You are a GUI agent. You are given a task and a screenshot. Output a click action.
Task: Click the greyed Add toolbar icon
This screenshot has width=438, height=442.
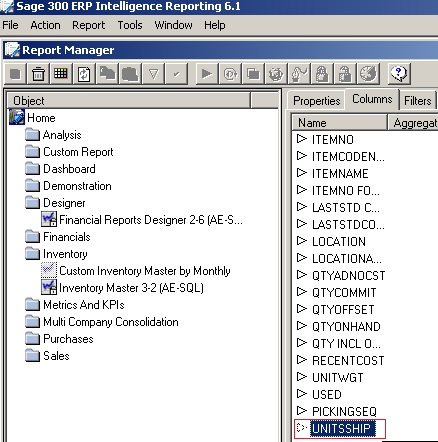(x=15, y=74)
